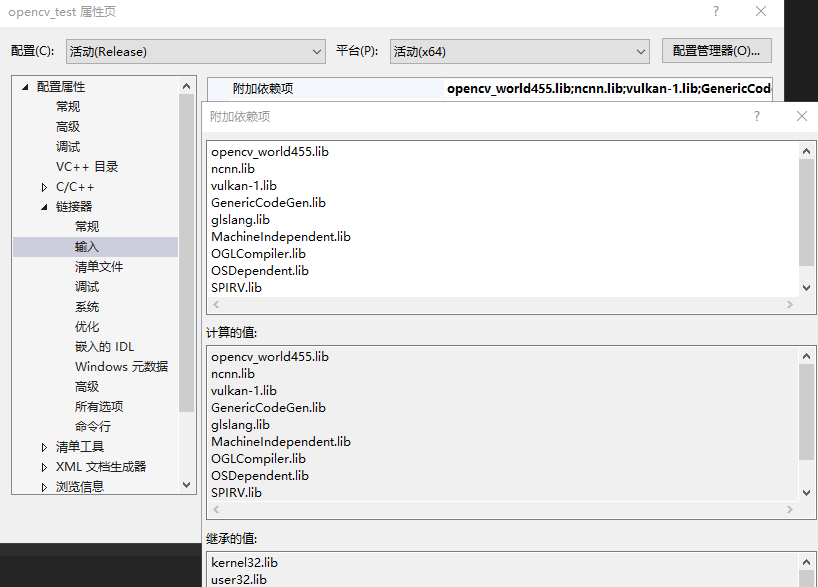Close the 附加依赖项 dialog

[x=802, y=116]
